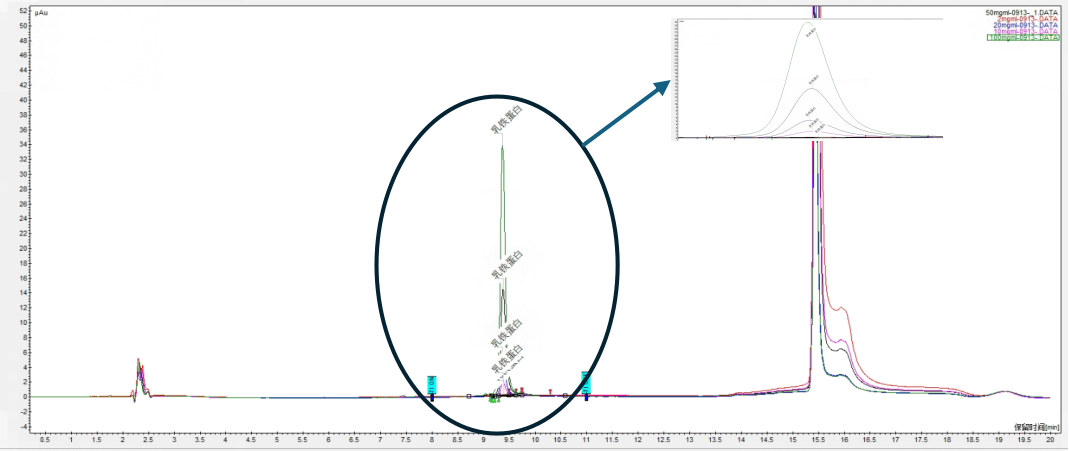Click the cyan integration marker at 11 minutes
Screen dimensions: 1069x451
point(586,381)
